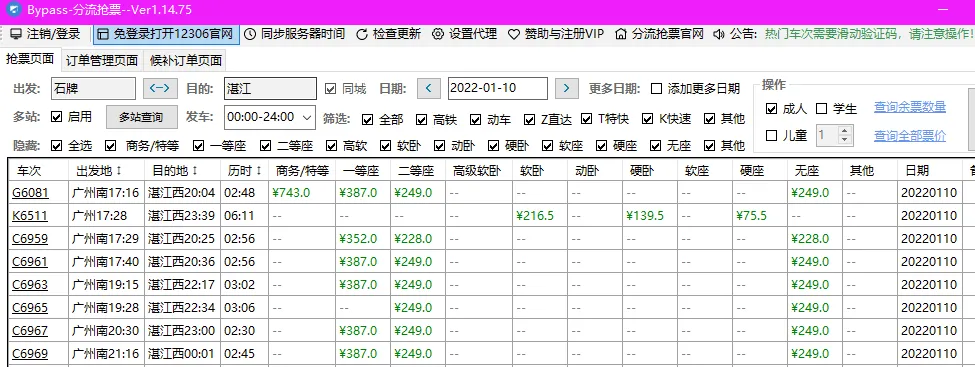Click the Bypass app icon in title bar
Viewport: 975px width, 367px height.
coord(13,10)
